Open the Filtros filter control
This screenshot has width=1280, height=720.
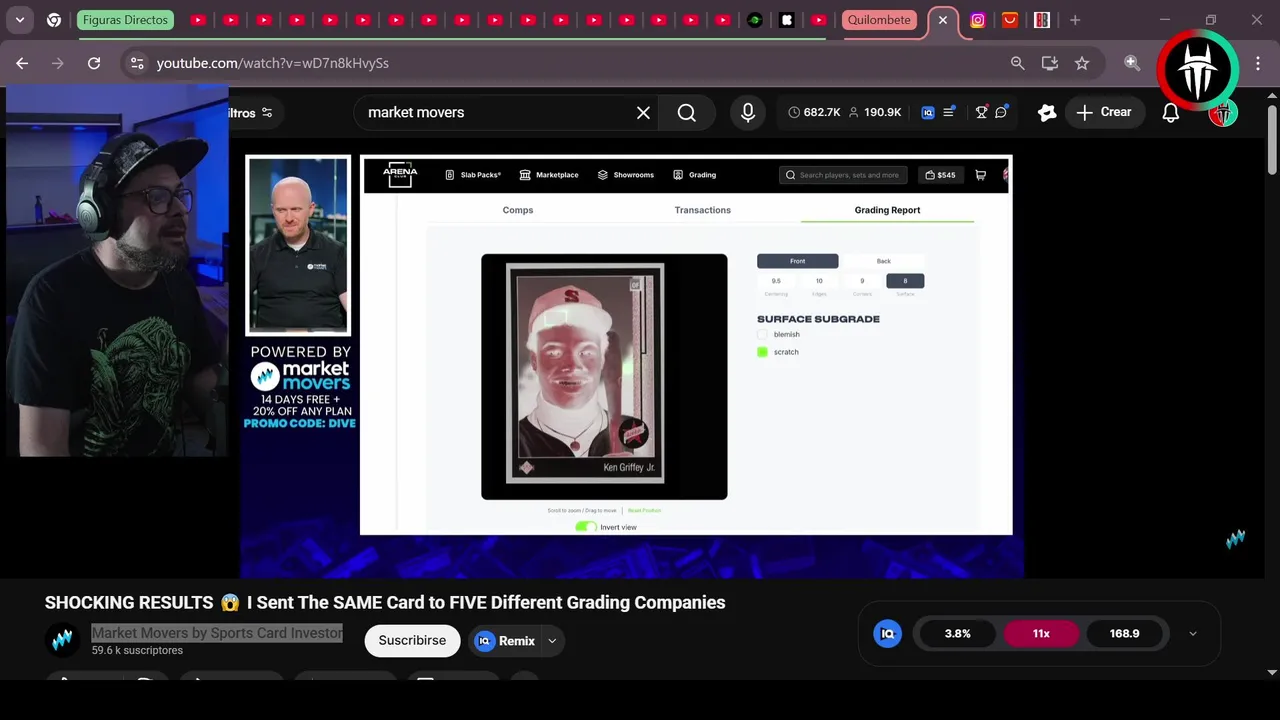250,113
